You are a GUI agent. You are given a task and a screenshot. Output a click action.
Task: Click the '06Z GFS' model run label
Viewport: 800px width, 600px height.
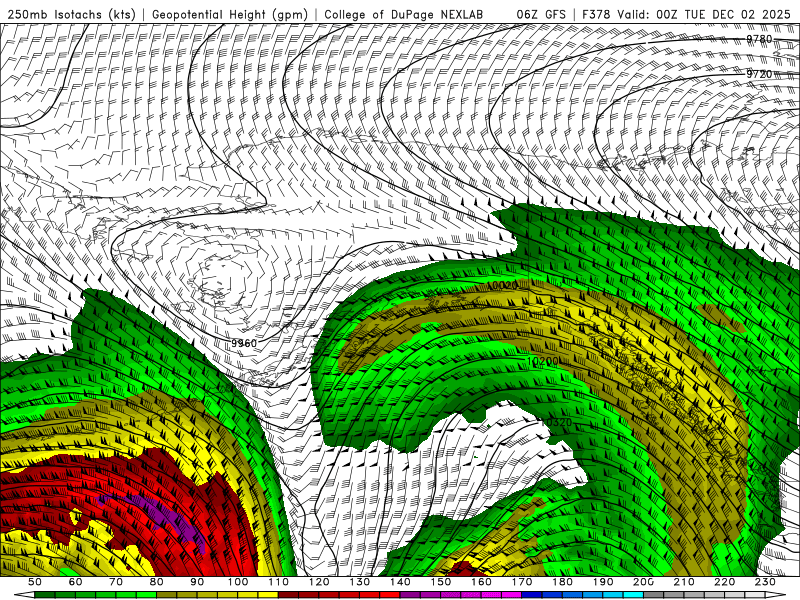(x=541, y=14)
